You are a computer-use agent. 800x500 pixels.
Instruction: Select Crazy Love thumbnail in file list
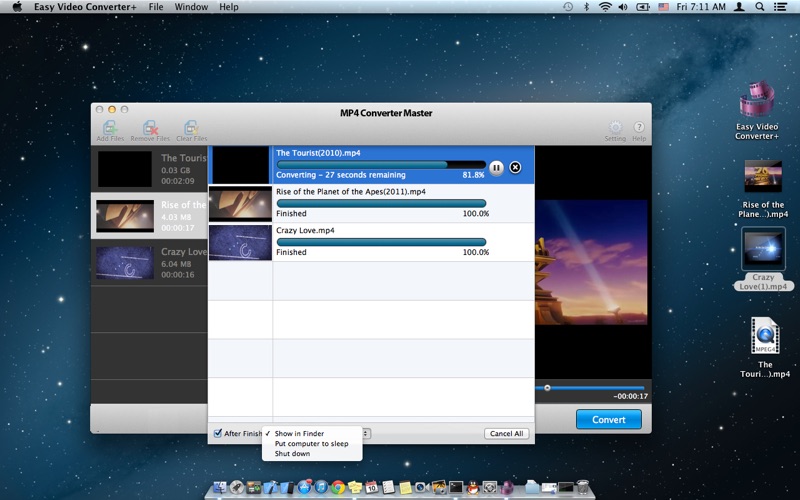click(125, 263)
